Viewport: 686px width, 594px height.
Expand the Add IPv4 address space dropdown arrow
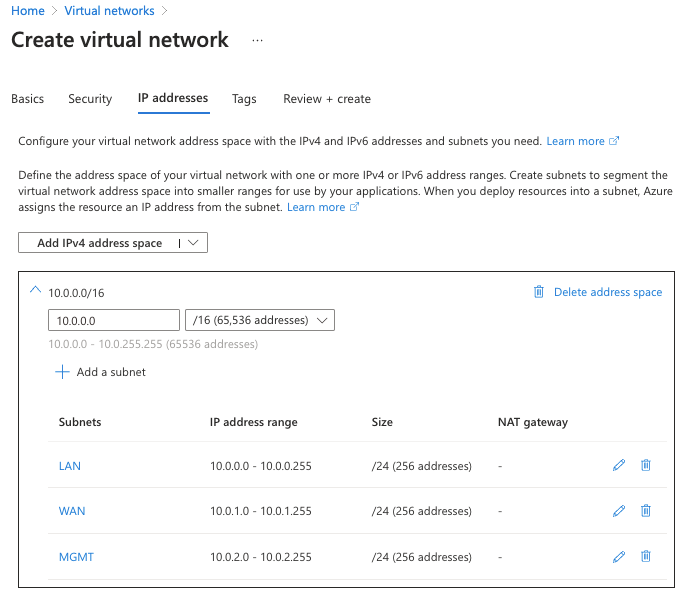pyautogui.click(x=193, y=243)
